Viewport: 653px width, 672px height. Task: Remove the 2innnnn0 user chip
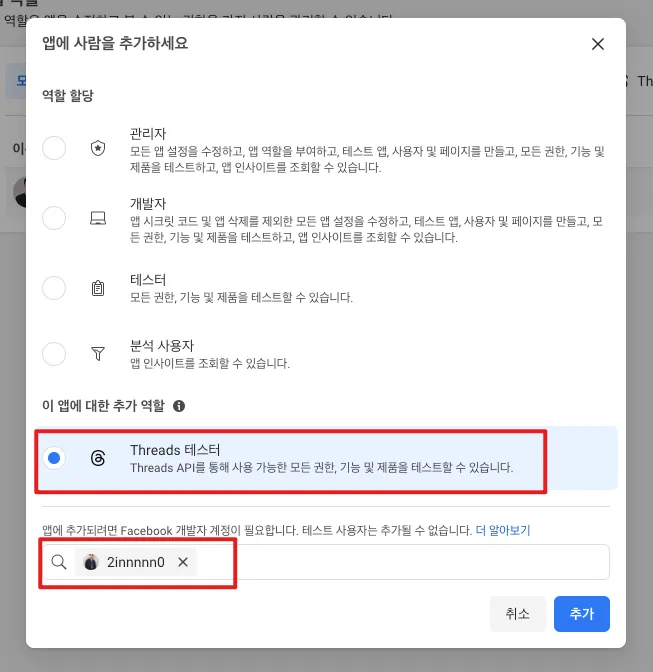[183, 562]
